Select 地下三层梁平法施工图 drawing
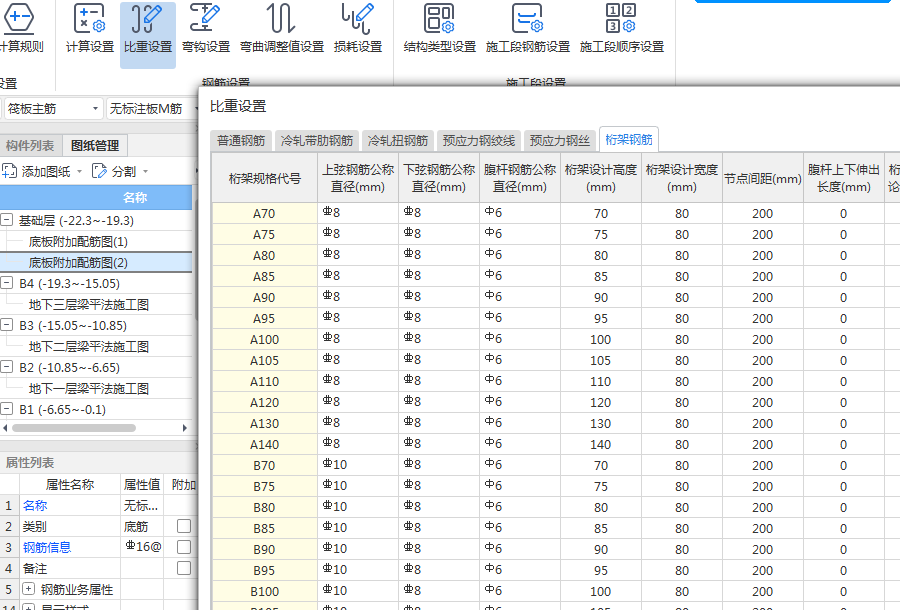This screenshot has height=610, width=900. 89,305
